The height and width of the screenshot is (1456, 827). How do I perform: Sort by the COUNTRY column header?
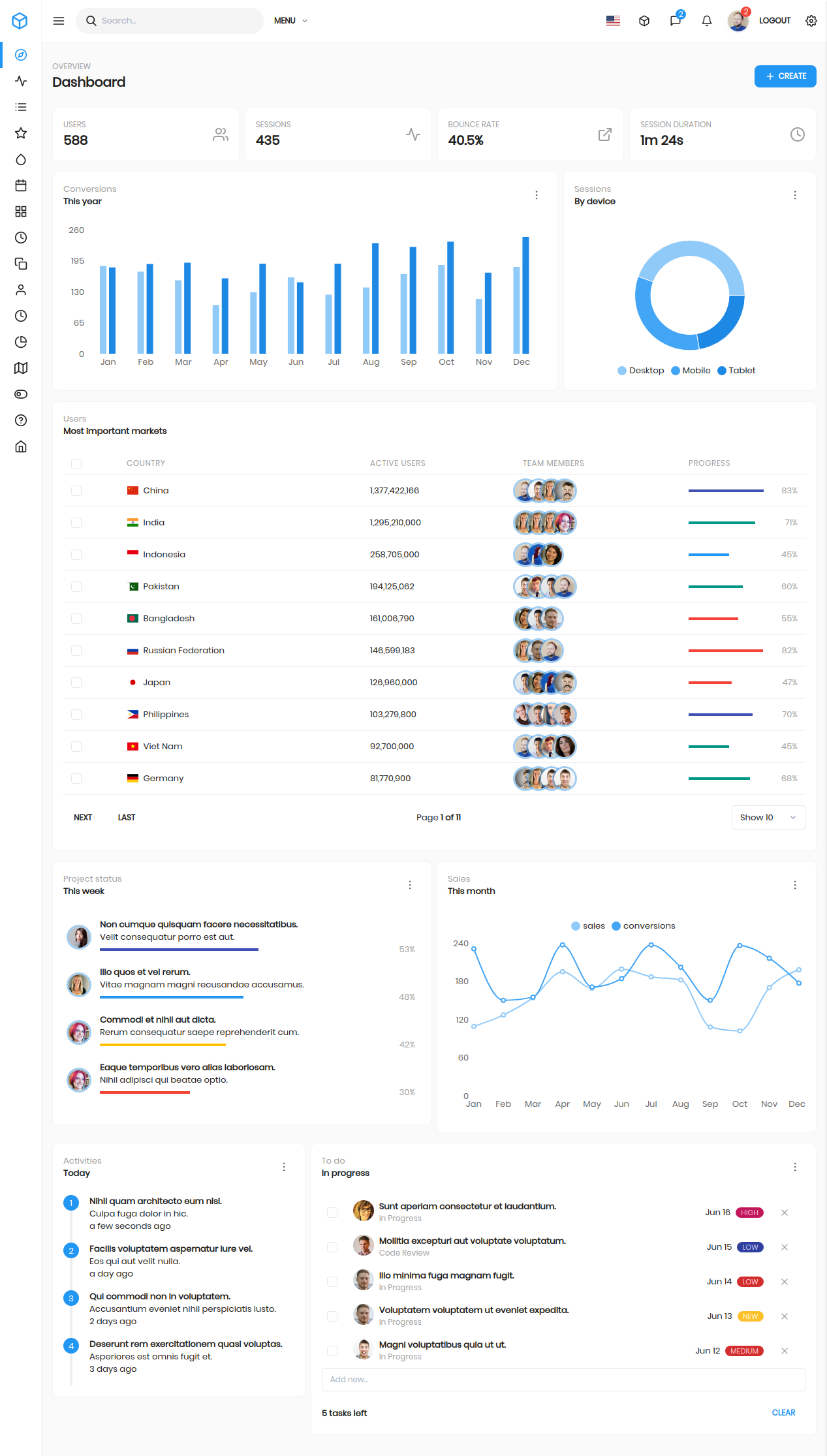(x=146, y=463)
